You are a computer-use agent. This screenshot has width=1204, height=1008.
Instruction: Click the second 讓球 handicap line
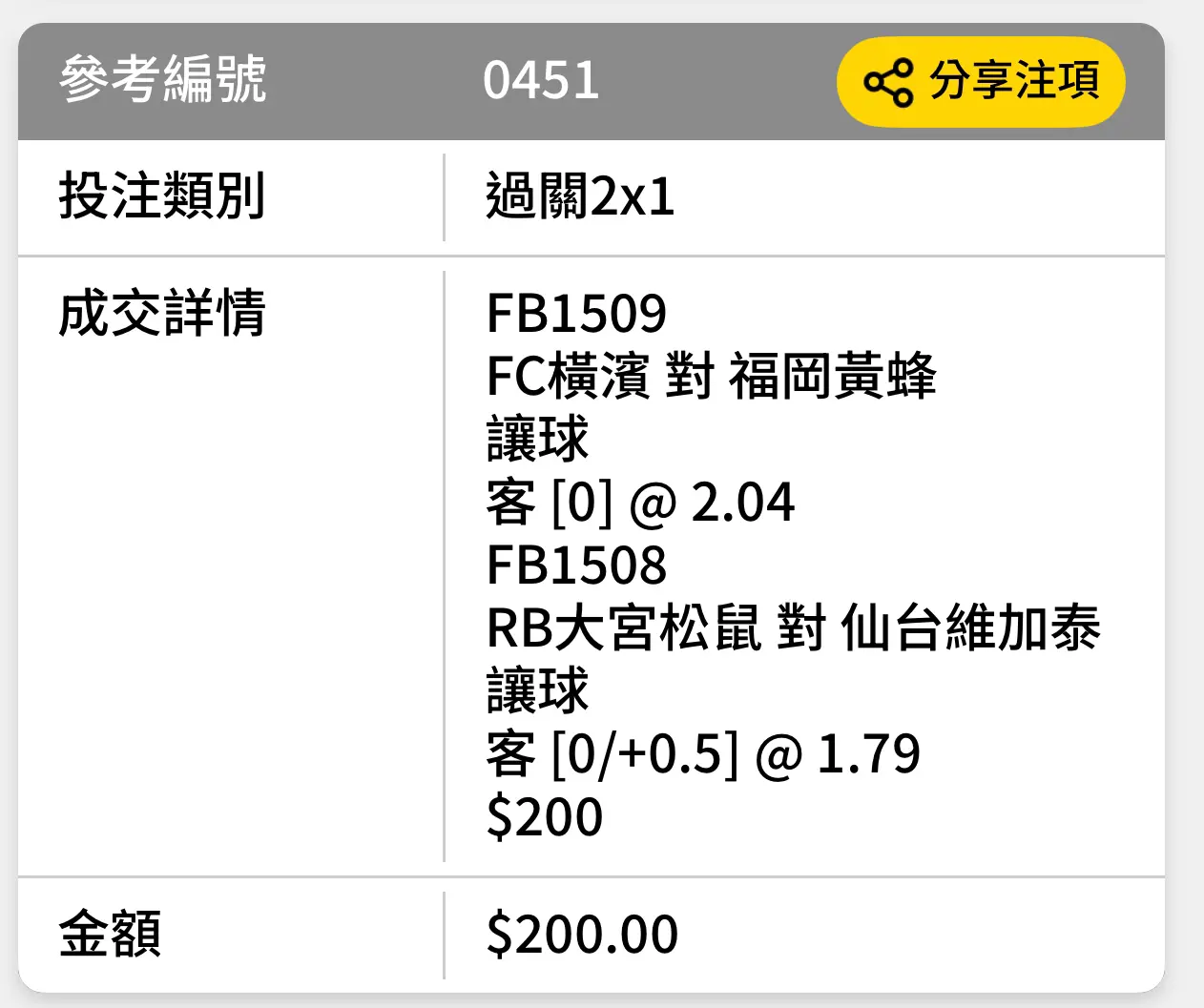pyautogui.click(x=538, y=689)
